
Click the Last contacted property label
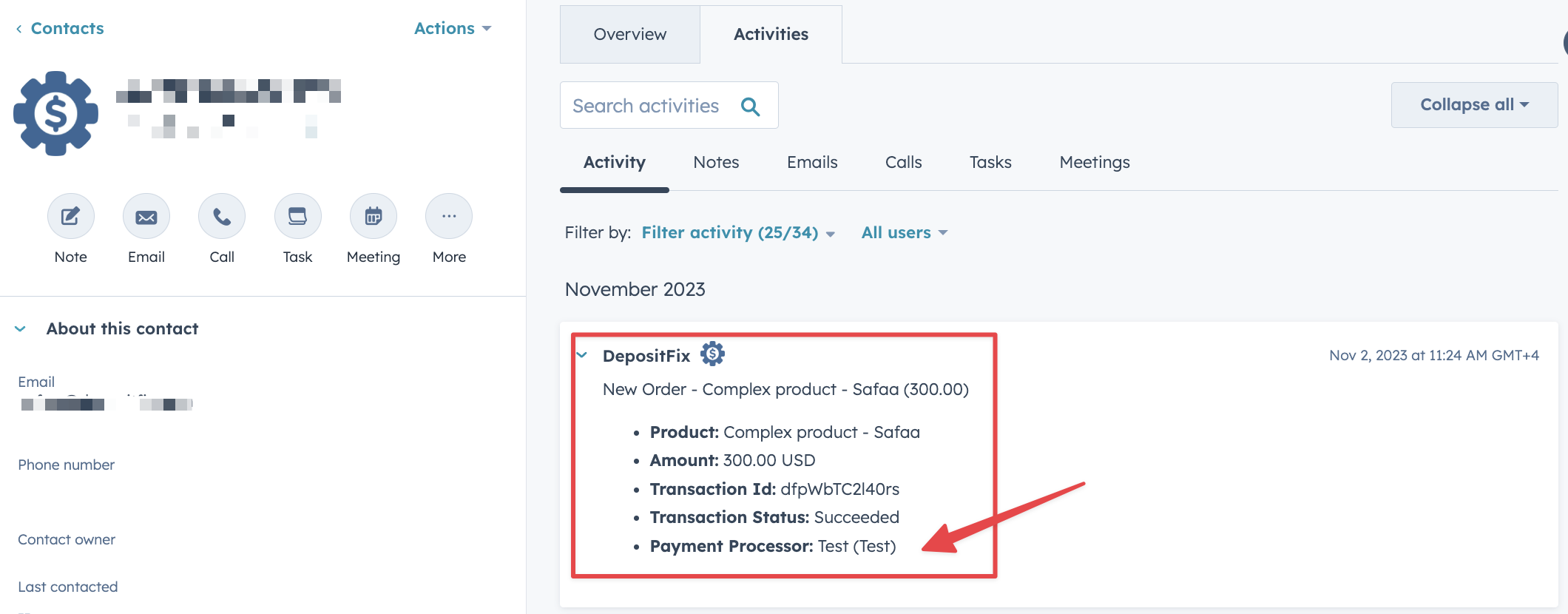(68, 587)
